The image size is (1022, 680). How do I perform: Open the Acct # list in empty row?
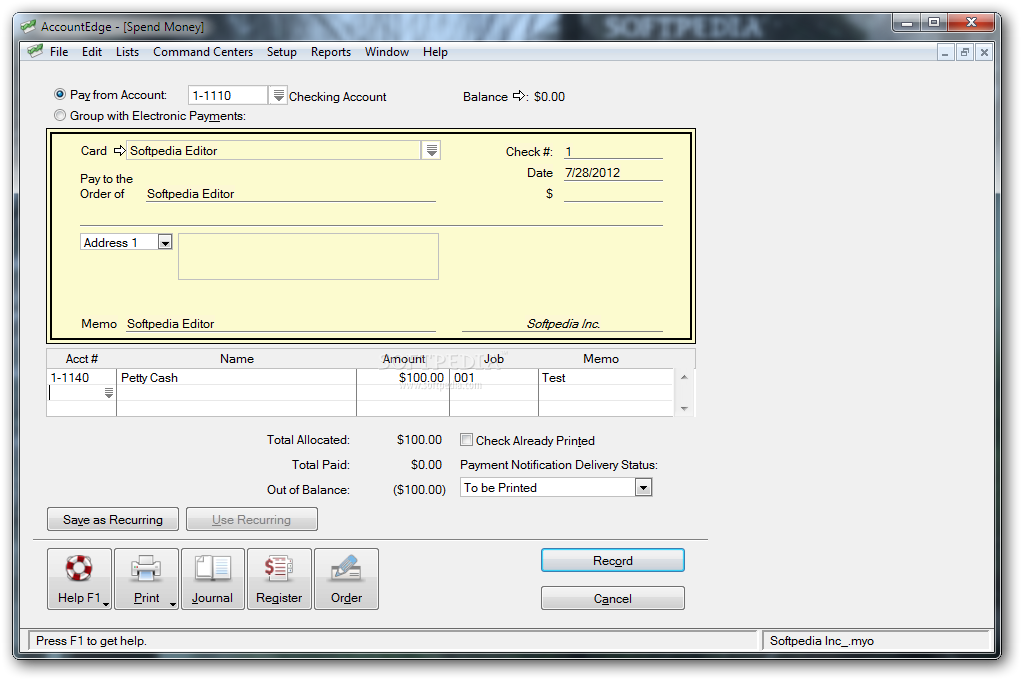coord(109,392)
